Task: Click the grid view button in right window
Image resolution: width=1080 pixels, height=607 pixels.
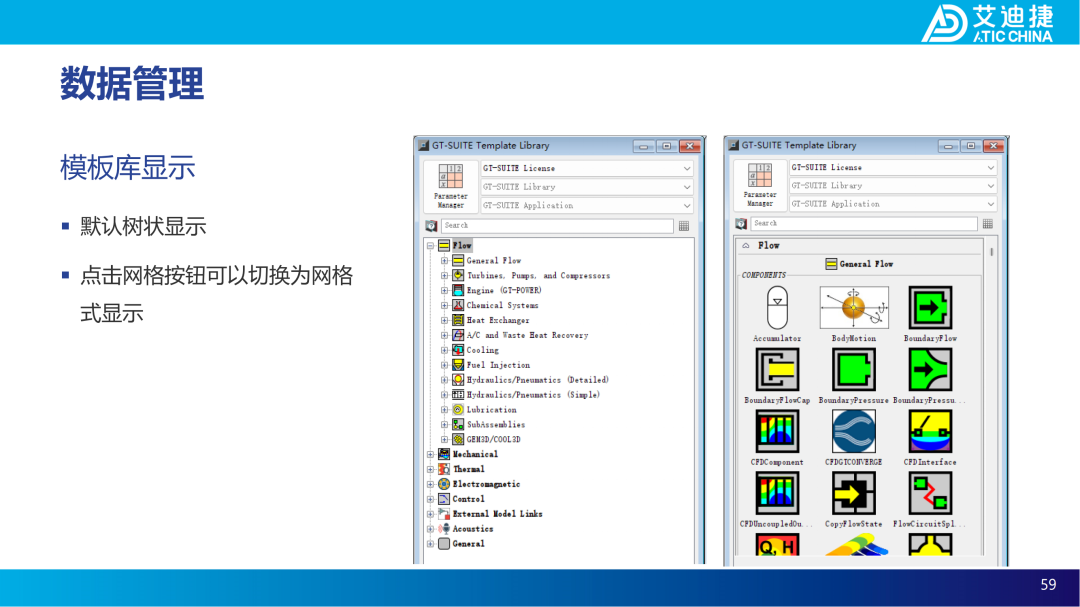Action: (988, 224)
